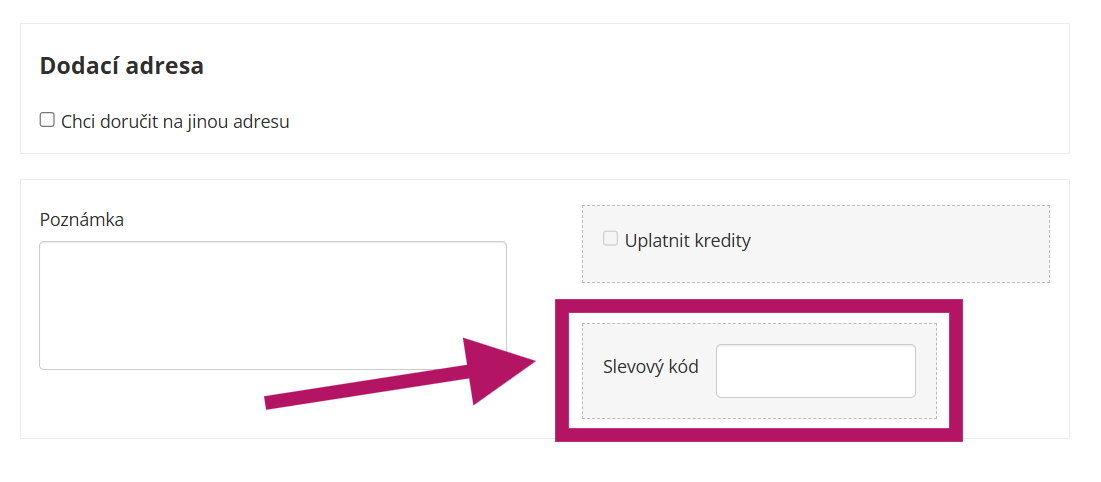Click into the Slevový kód input field
The width and height of the screenshot is (1101, 482).
[815, 371]
